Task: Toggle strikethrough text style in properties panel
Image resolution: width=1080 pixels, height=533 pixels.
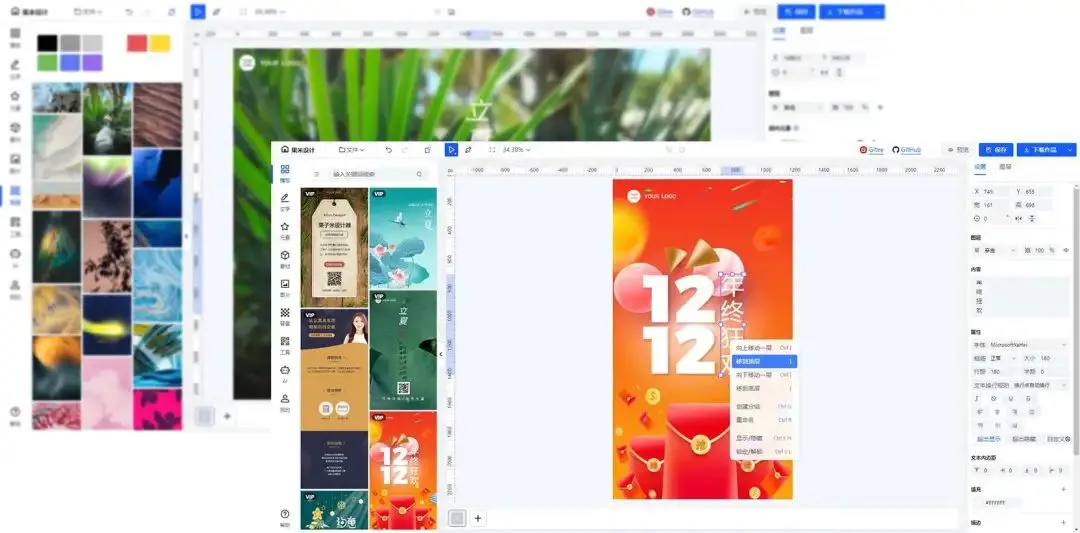Action: pyautogui.click(x=1028, y=399)
